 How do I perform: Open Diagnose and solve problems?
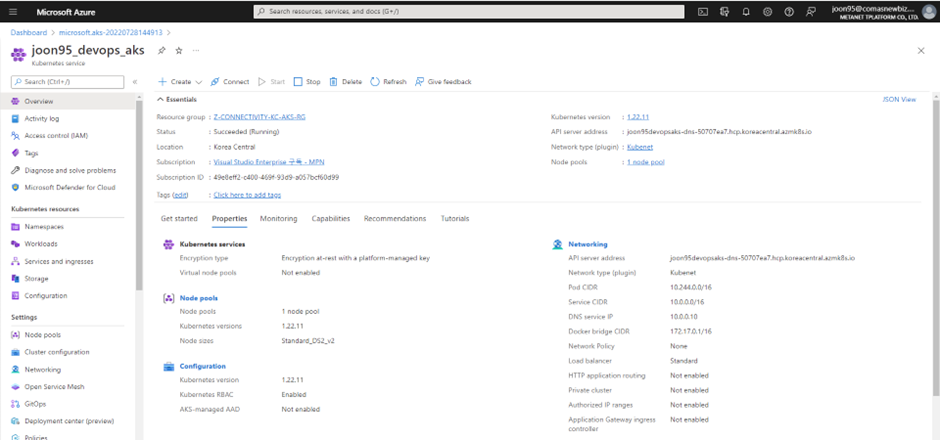70,170
